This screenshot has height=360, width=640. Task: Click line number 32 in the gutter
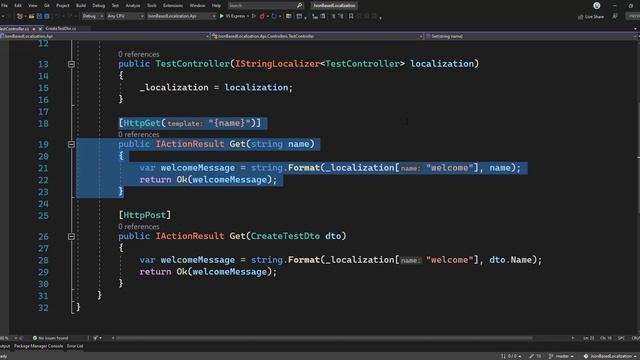[43, 307]
